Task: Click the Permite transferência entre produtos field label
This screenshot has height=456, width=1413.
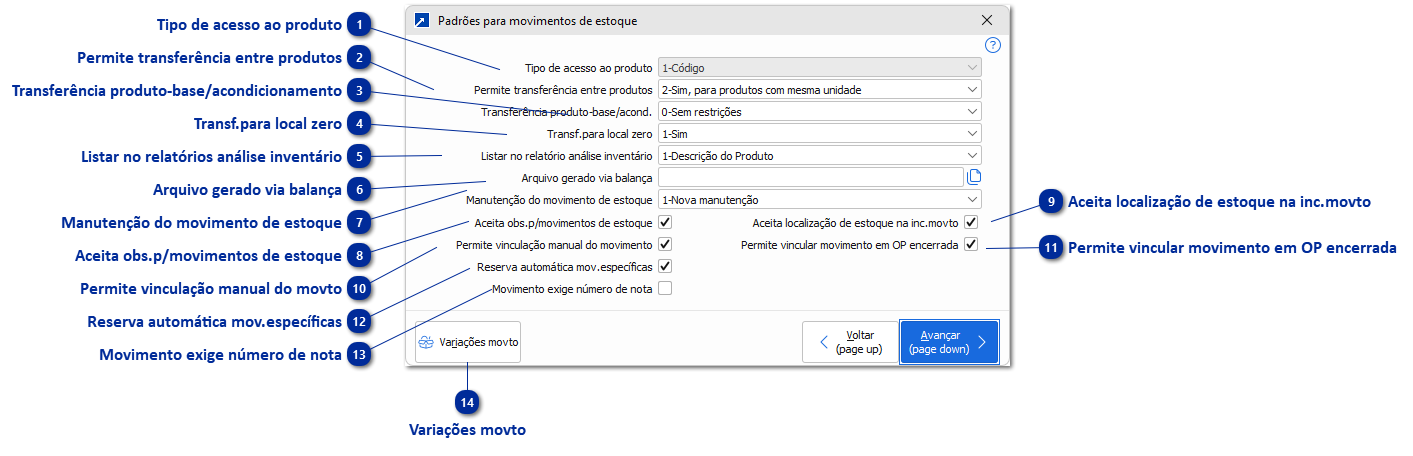Action: (563, 90)
